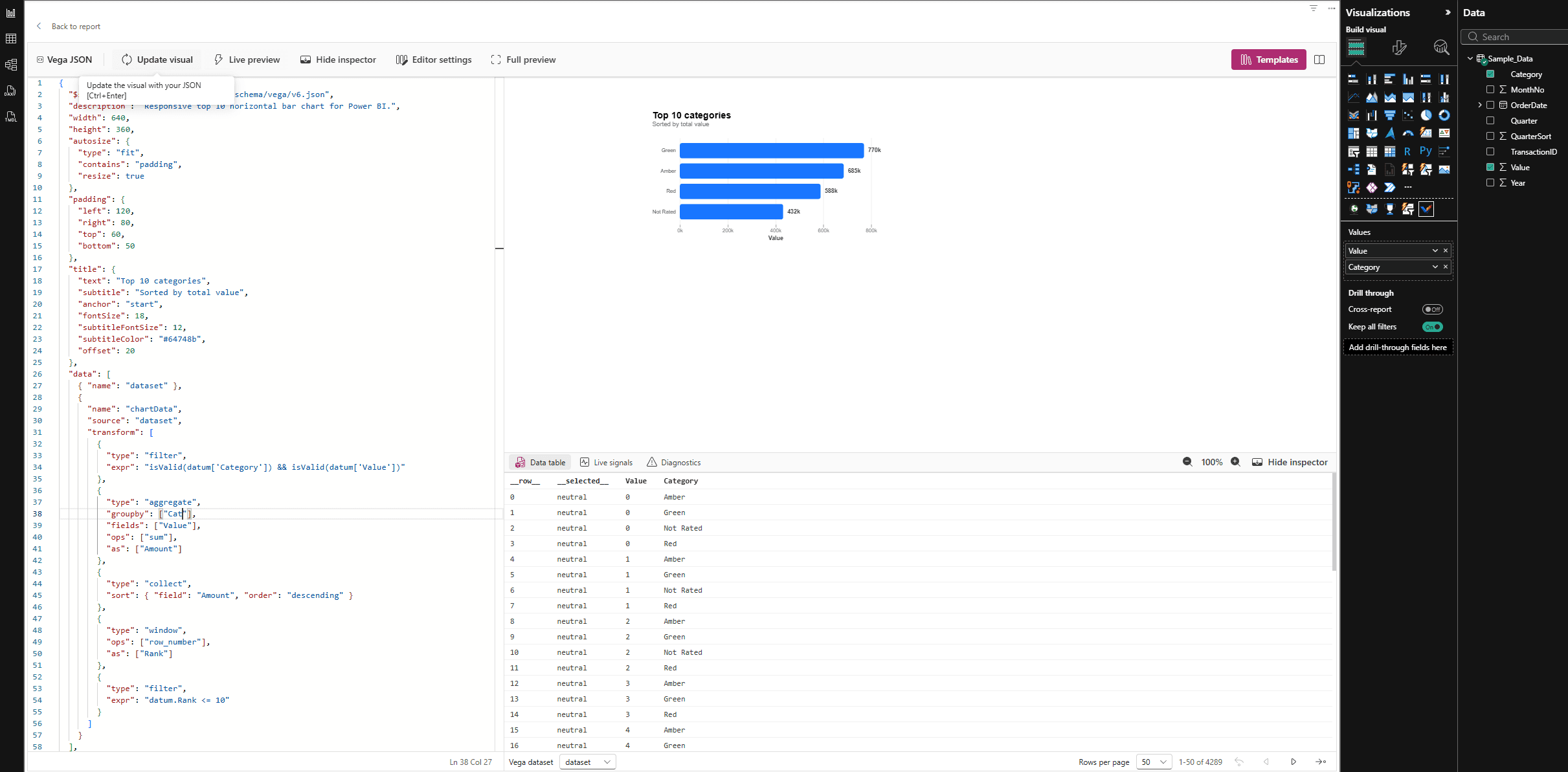
Task: Check the Year field checkbox
Action: click(1490, 183)
